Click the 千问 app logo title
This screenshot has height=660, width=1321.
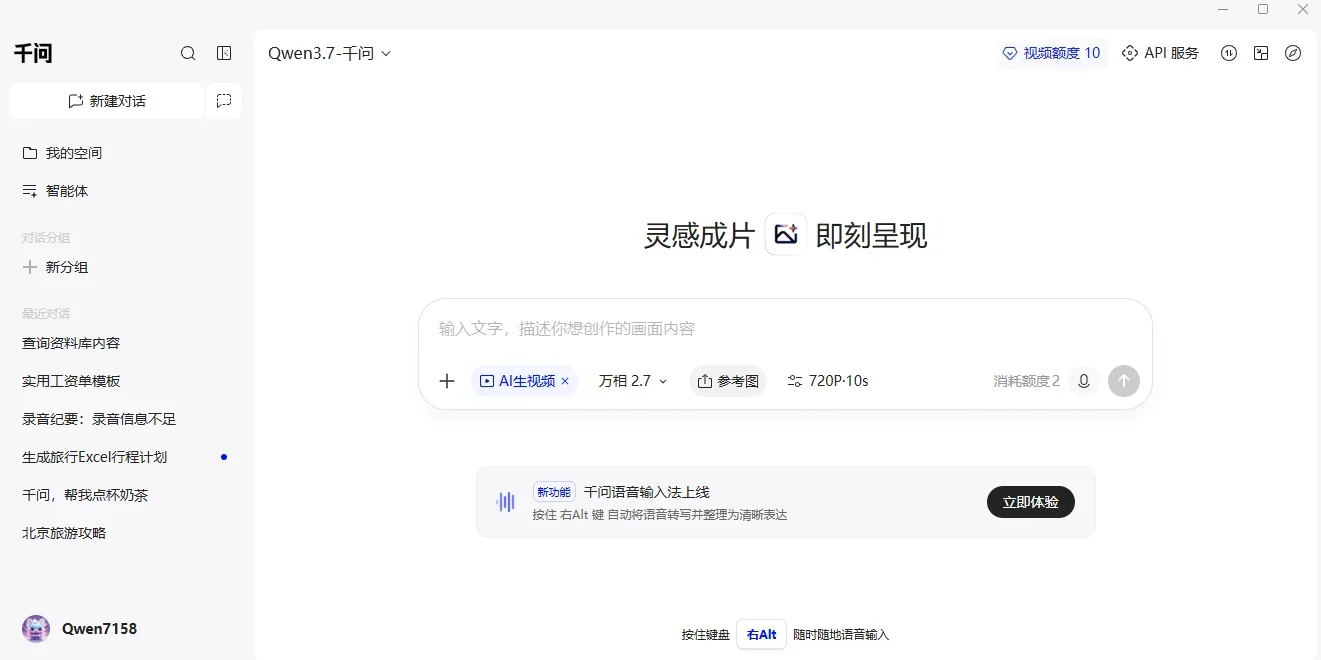pos(33,54)
